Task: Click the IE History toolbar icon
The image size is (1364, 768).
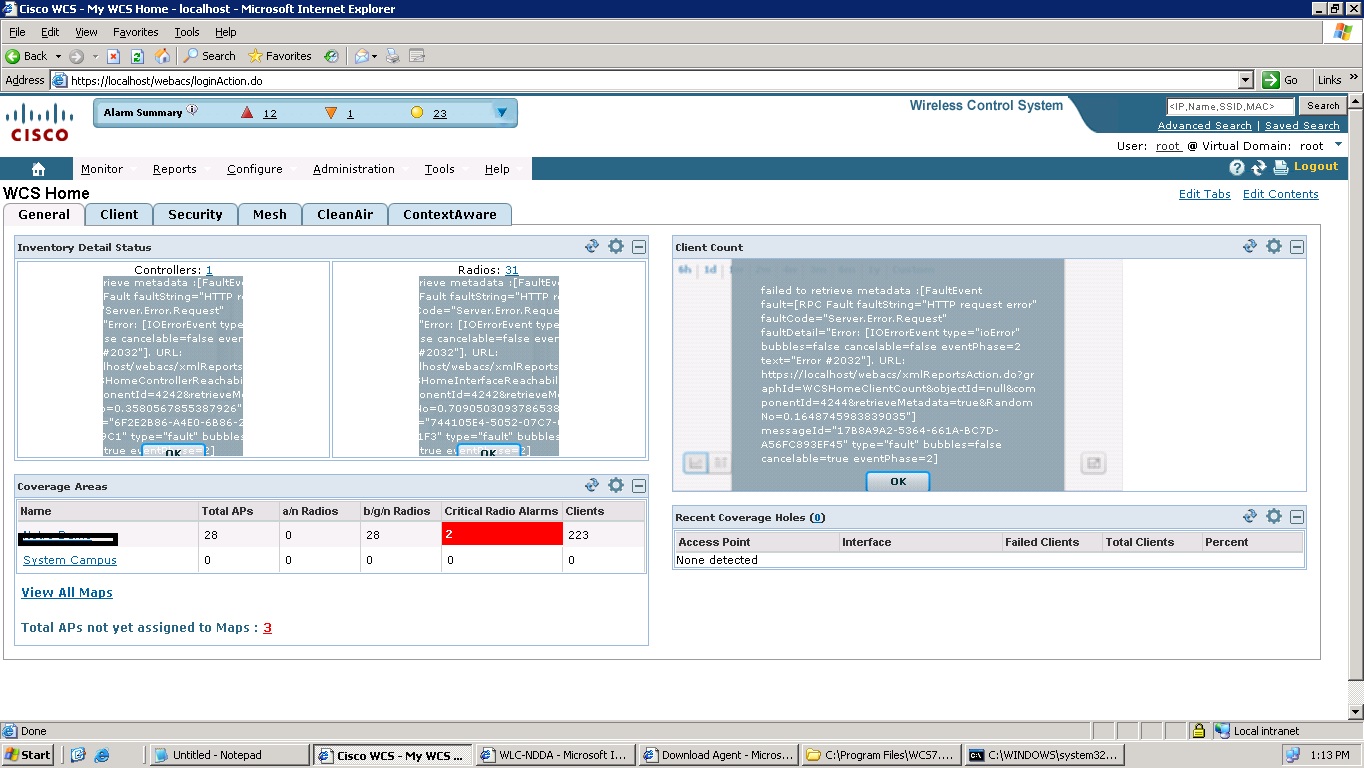Action: (x=330, y=56)
